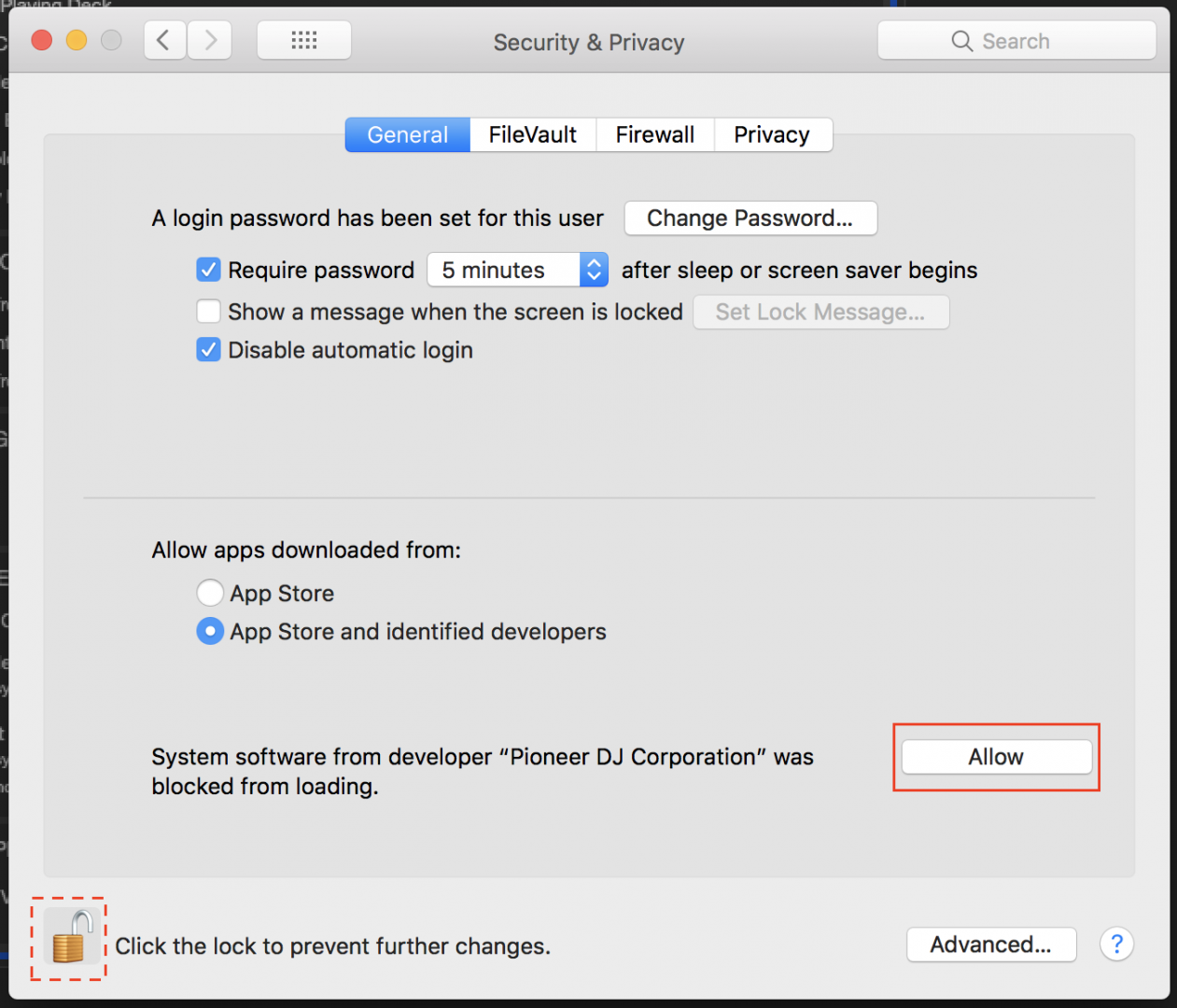Open the 5 minutes delay dropdown
Image resolution: width=1177 pixels, height=1008 pixels.
(518, 270)
